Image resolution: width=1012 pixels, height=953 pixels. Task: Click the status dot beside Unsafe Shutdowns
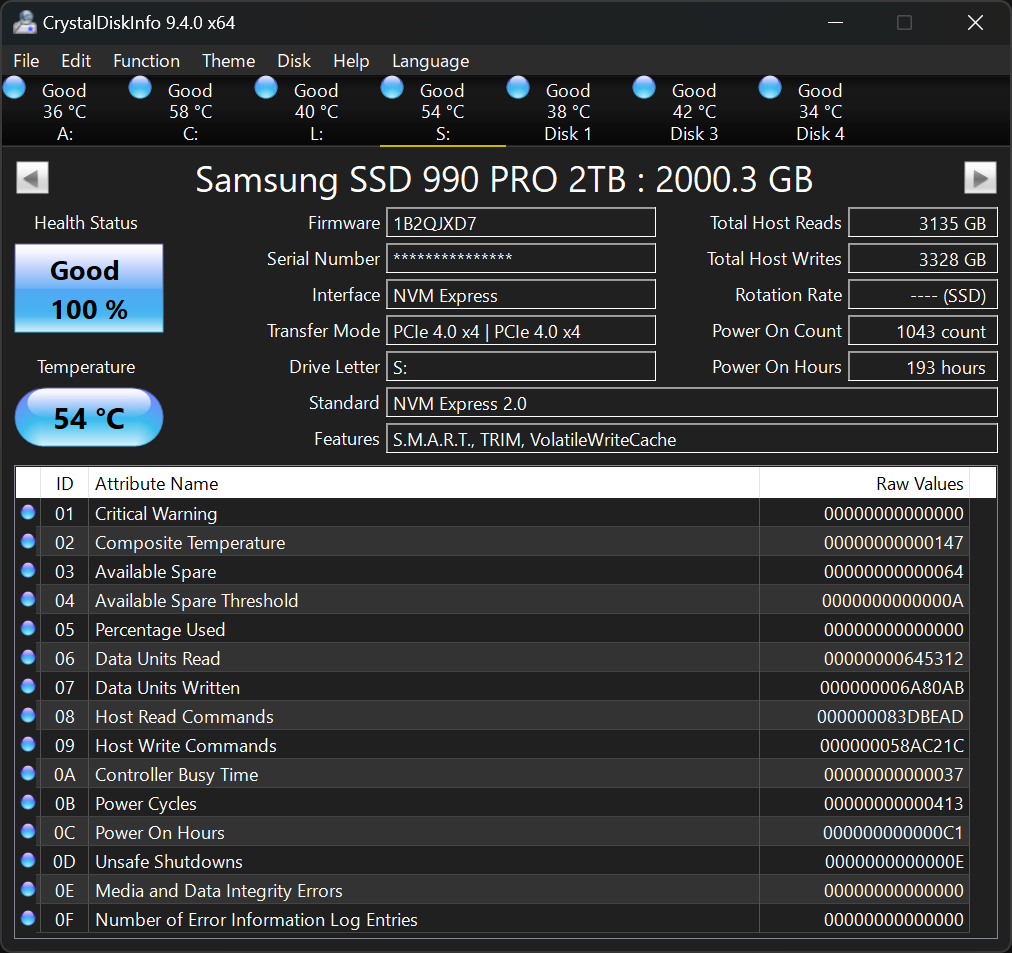coord(29,861)
